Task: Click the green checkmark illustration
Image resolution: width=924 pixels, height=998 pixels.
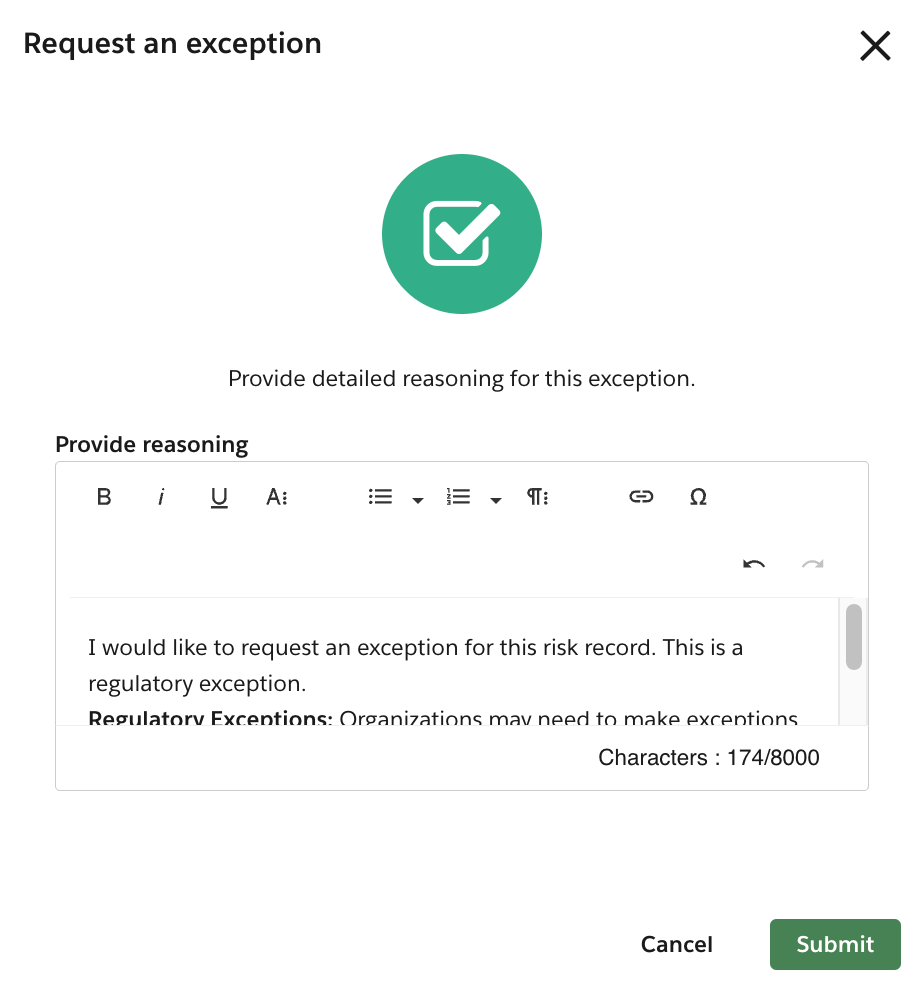Action: [462, 234]
